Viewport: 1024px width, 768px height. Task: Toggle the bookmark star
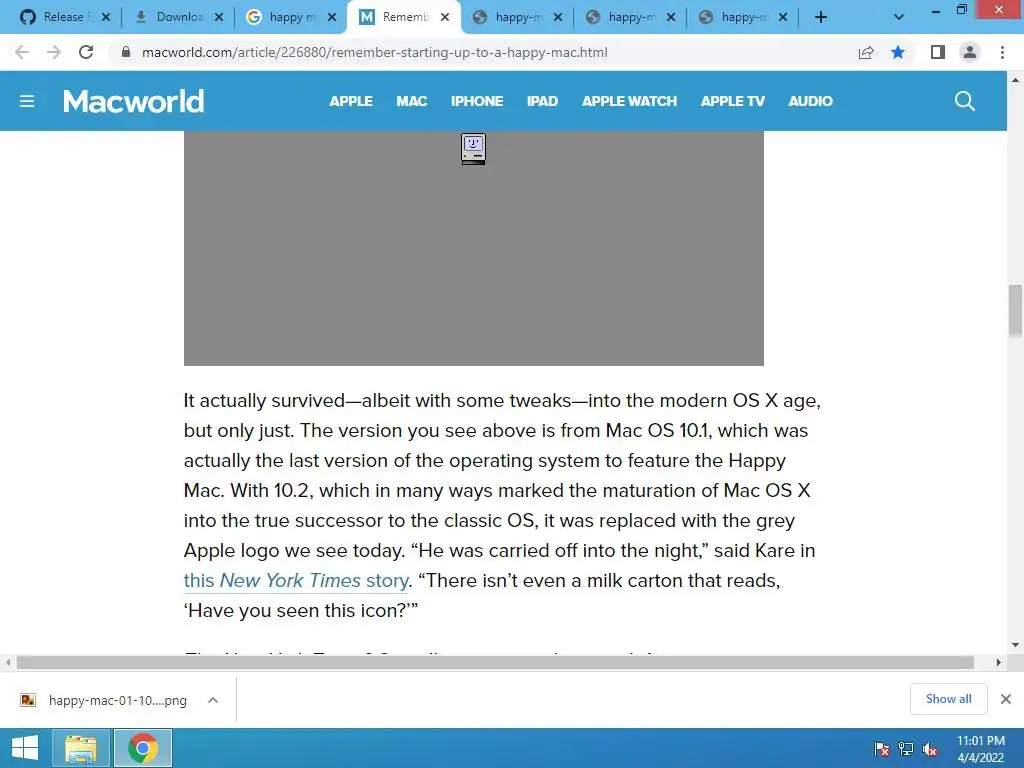pyautogui.click(x=898, y=52)
